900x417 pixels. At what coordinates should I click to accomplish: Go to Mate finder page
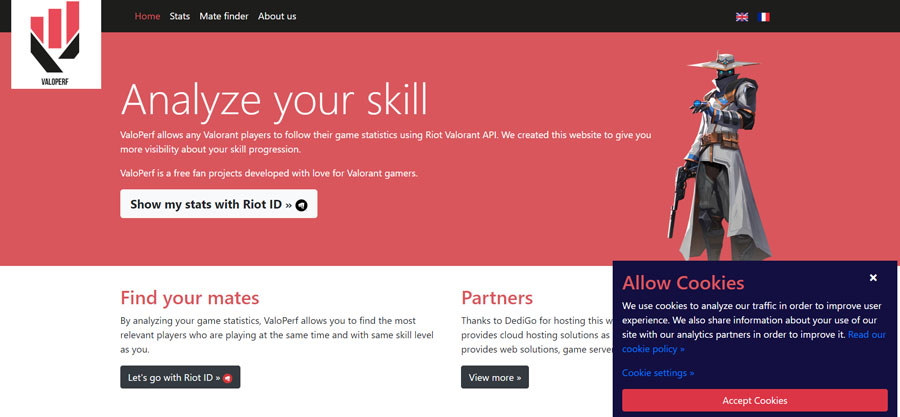point(224,16)
